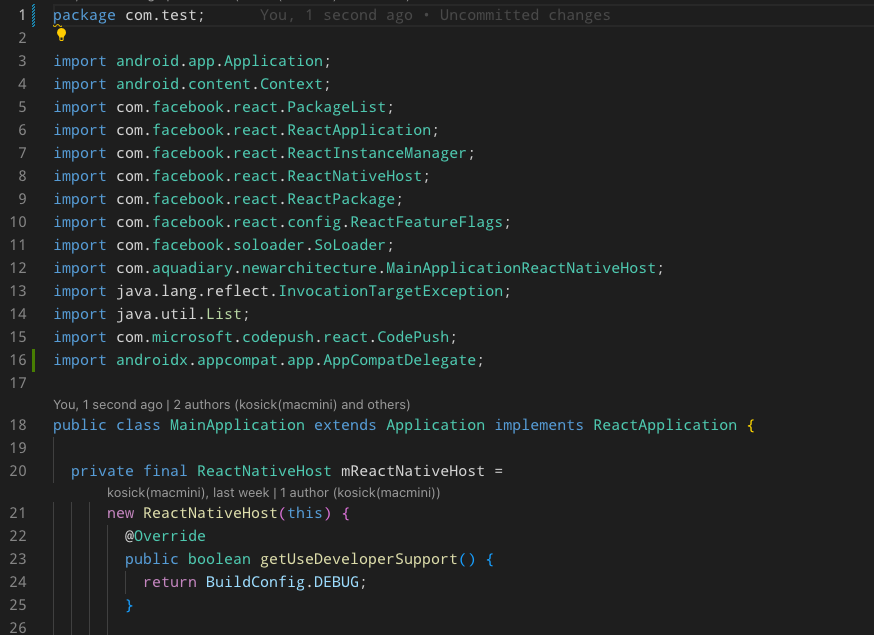Click 'ReactApplication' in the line 6 import

pos(359,130)
